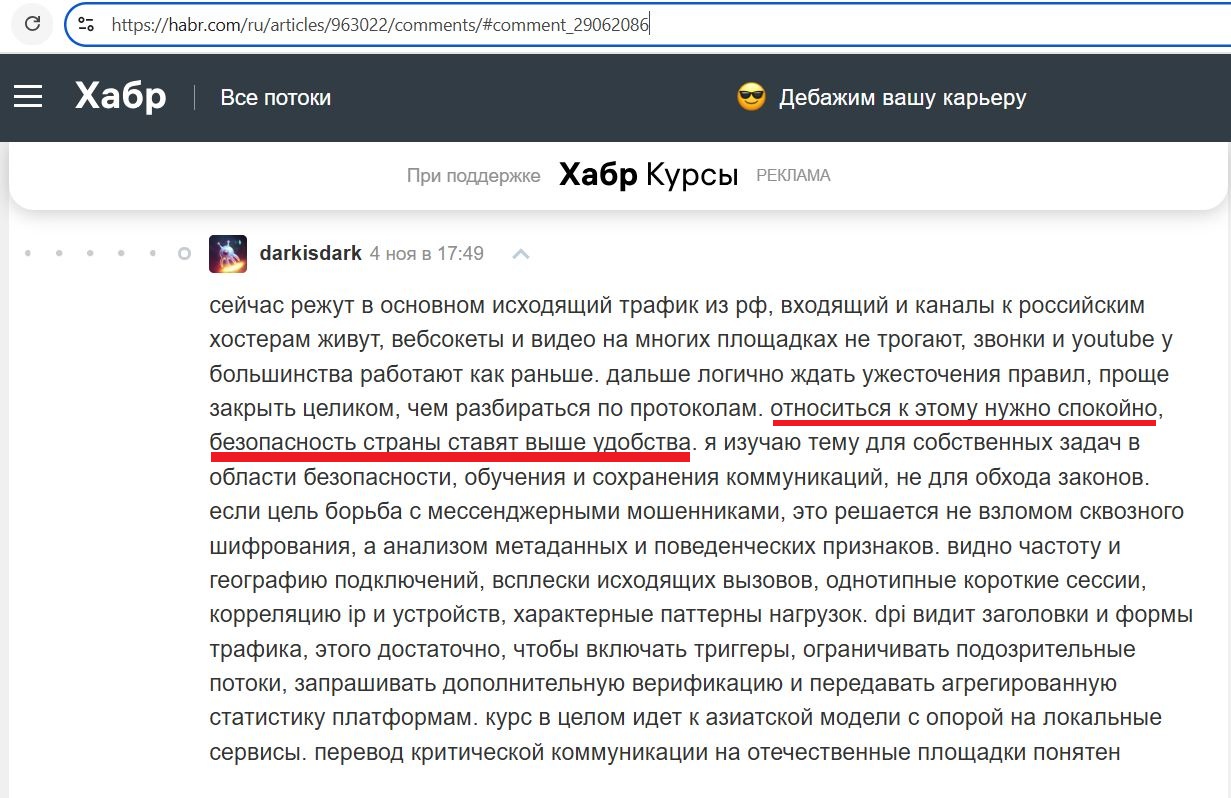Image resolution: width=1231 pixels, height=798 pixels.
Task: Open the hamburger navigation menu
Action: pos(28,97)
